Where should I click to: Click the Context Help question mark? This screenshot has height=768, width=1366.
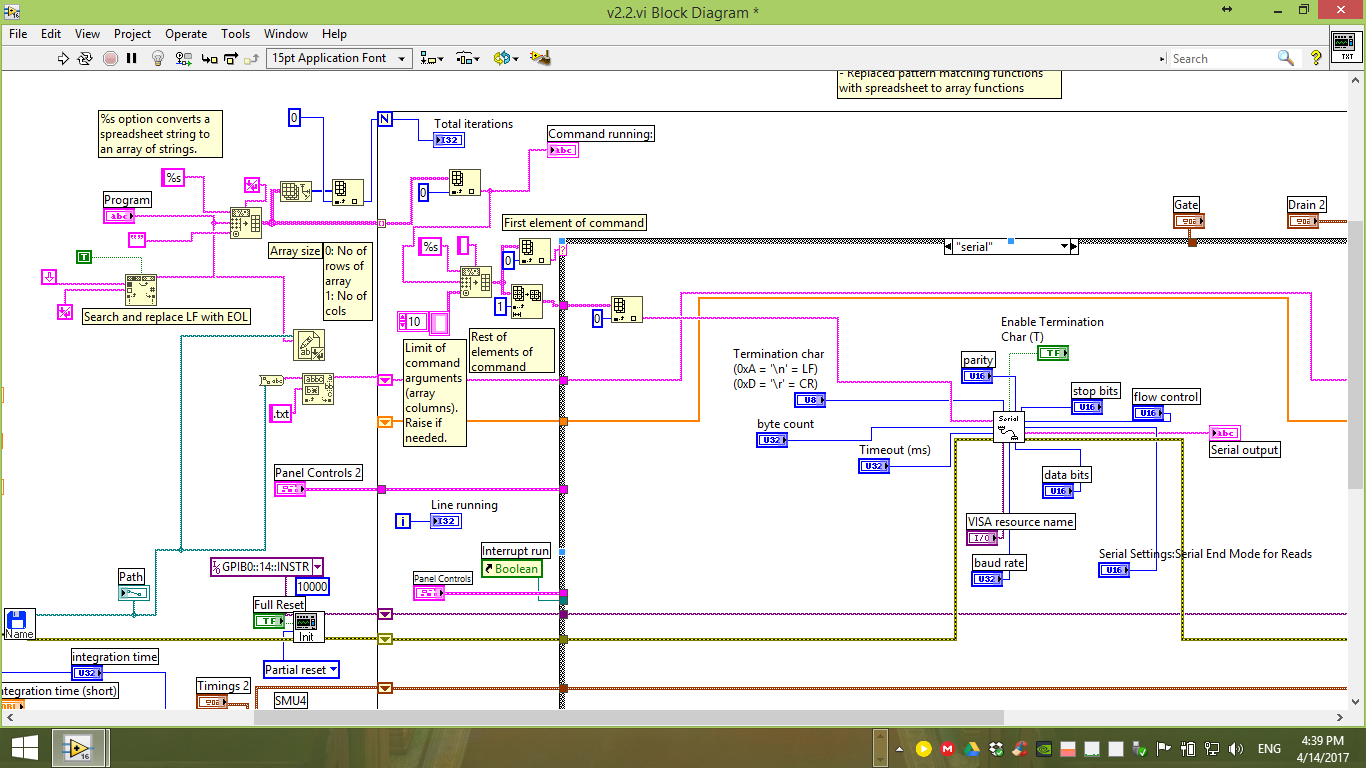1316,58
